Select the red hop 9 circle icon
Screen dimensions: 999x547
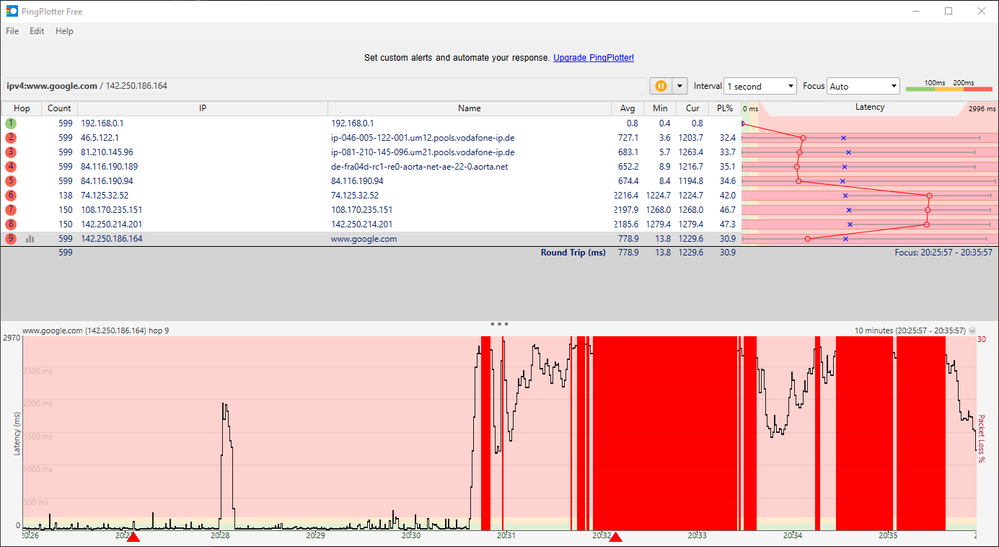(10, 239)
